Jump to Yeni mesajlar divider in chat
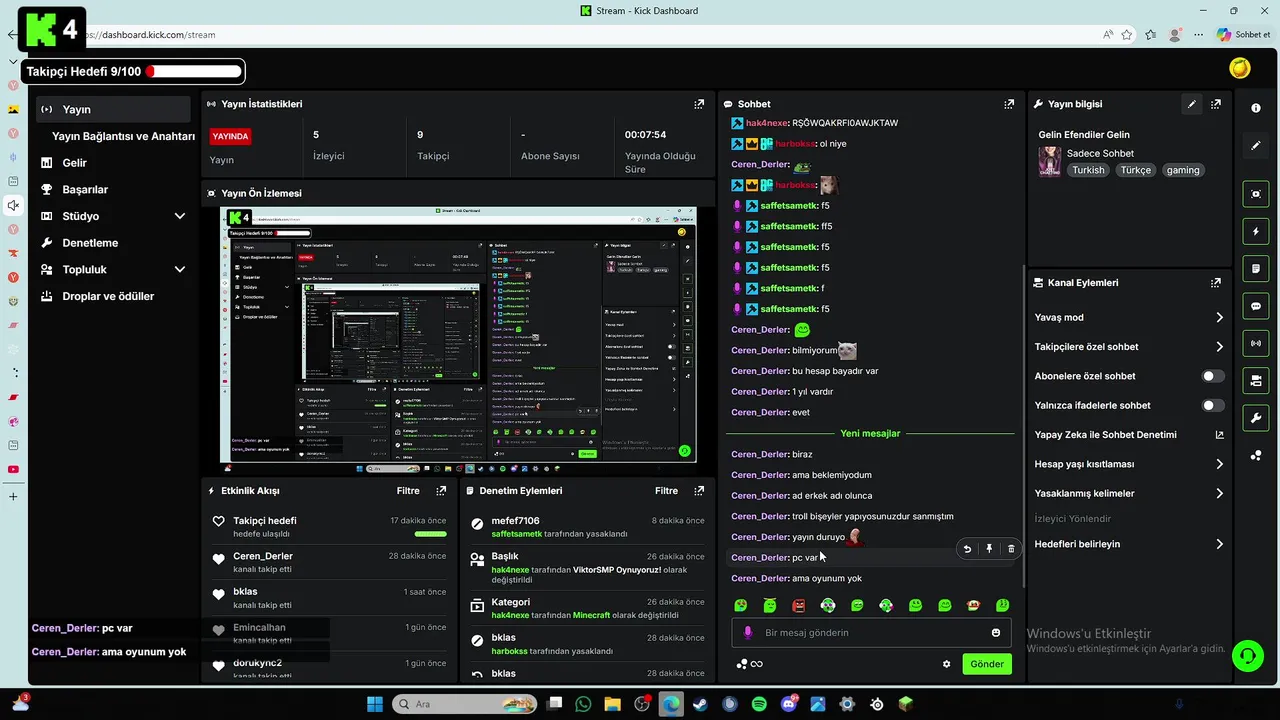Viewport: 1280px width, 720px height. coord(870,433)
